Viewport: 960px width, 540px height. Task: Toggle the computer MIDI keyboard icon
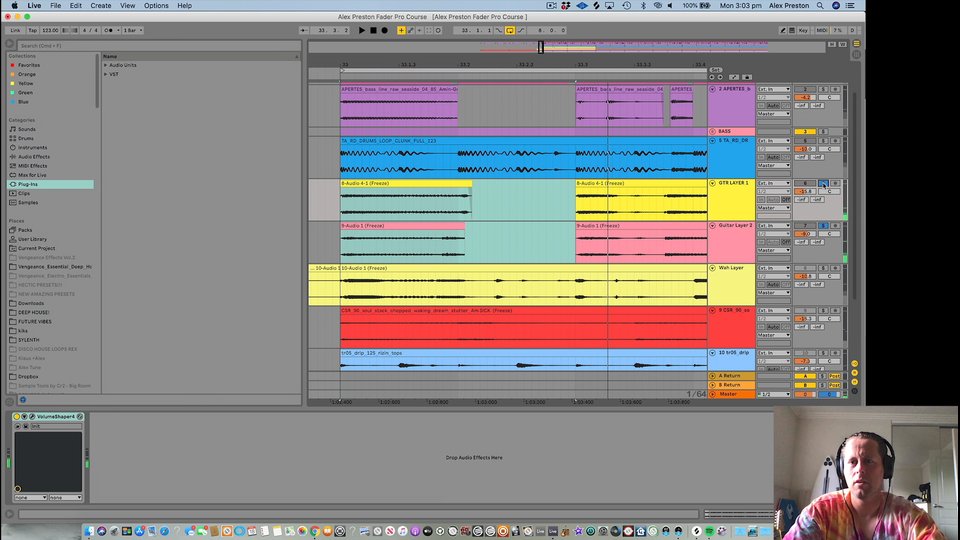792,30
